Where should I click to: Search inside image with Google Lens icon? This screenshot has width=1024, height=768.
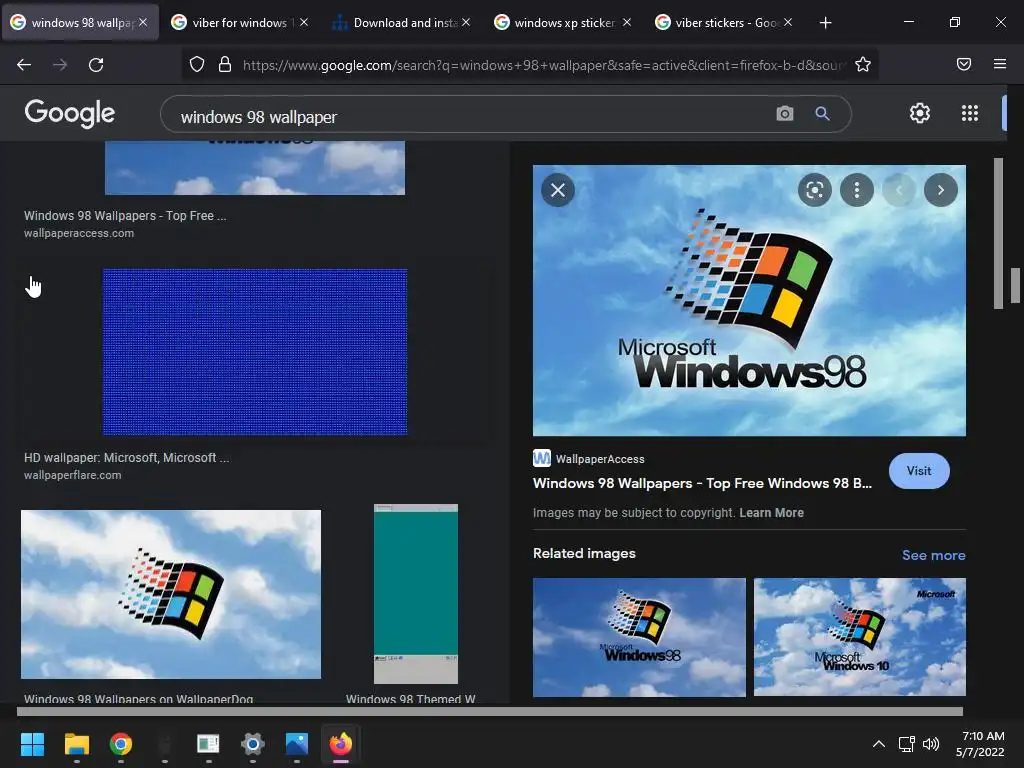pos(814,190)
